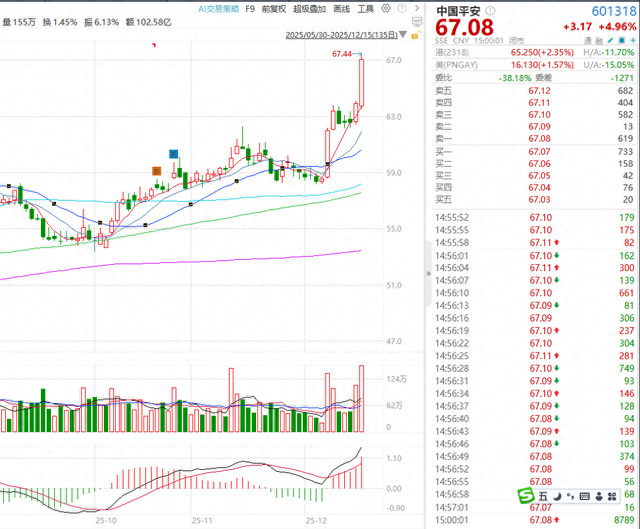The image size is (640, 529).
Task: Click the user avatar icon on the IME bar
Action: click(x=599, y=496)
